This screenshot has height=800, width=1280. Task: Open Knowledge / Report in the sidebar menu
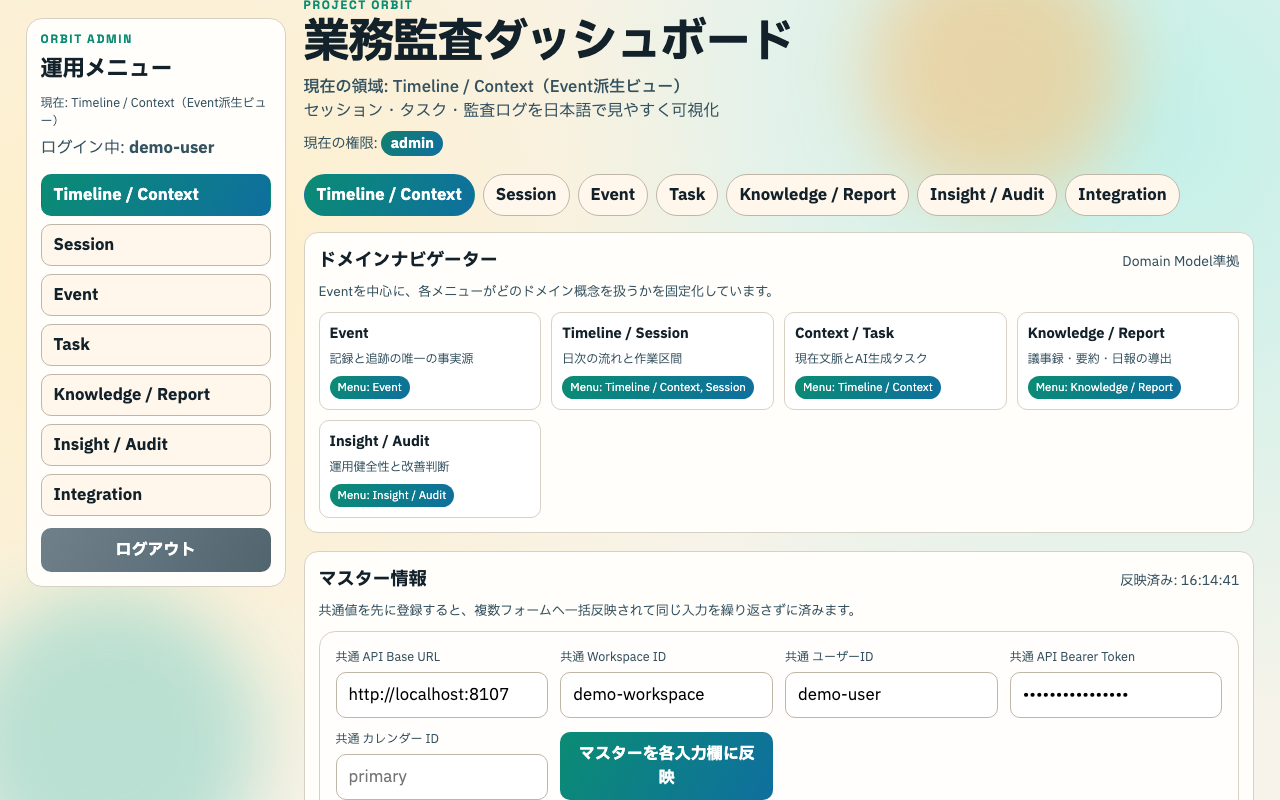pyautogui.click(x=156, y=395)
